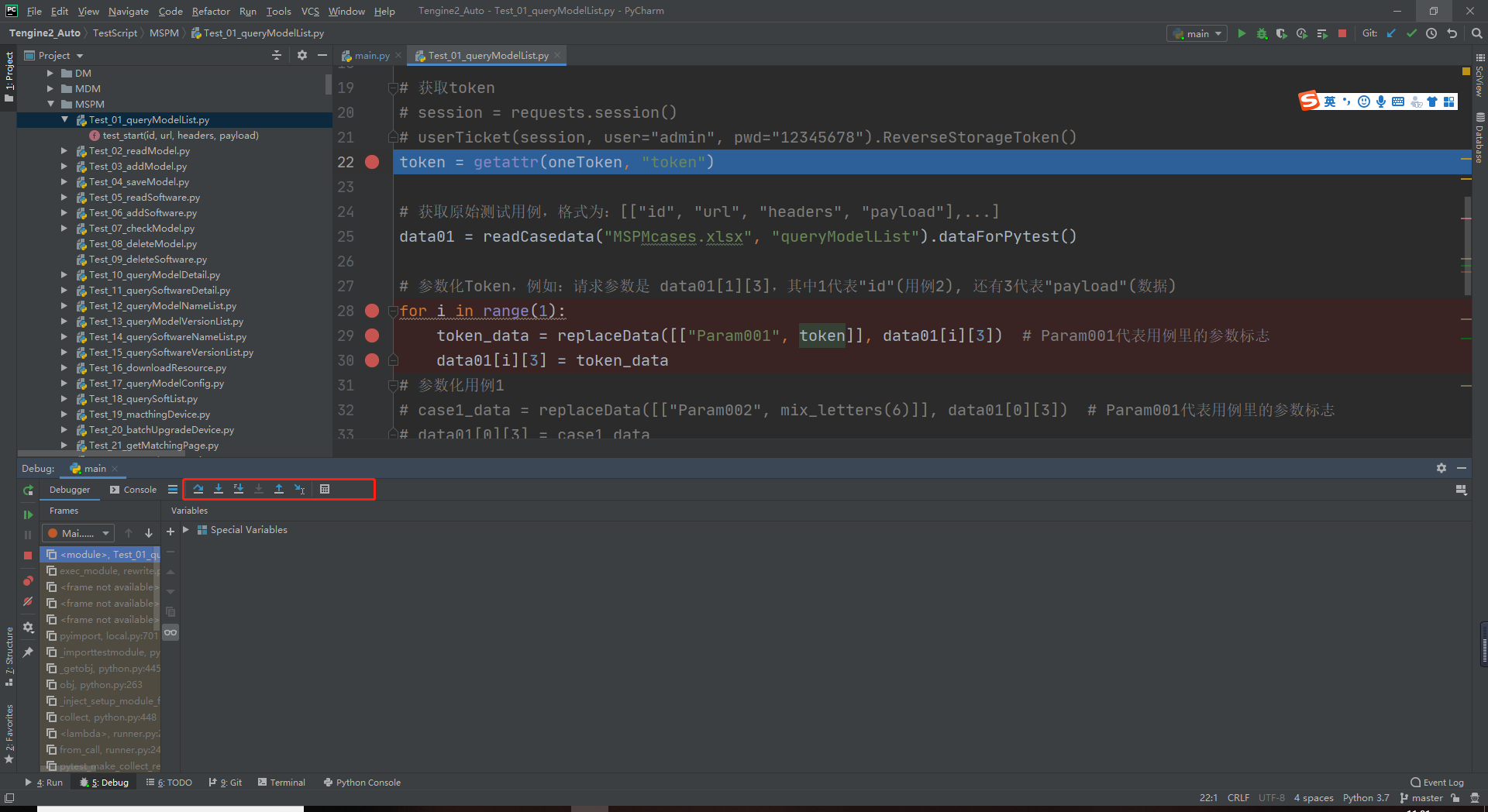
Task: Open the Refactor menu
Action: pos(211,11)
